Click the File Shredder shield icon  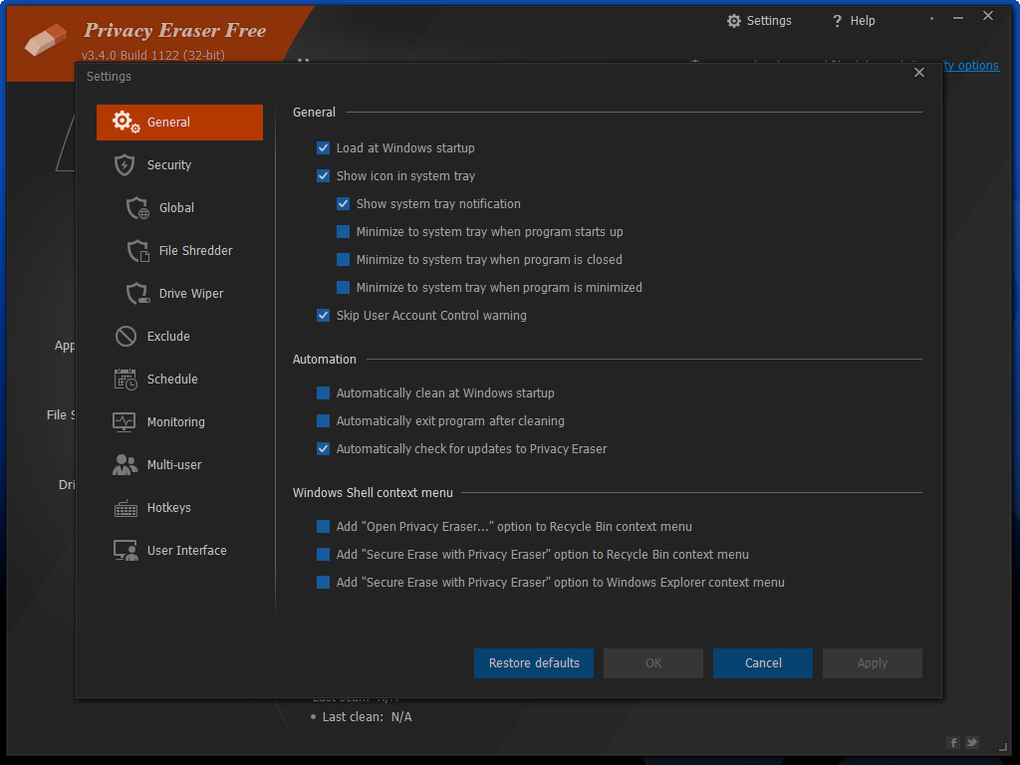[x=138, y=251]
